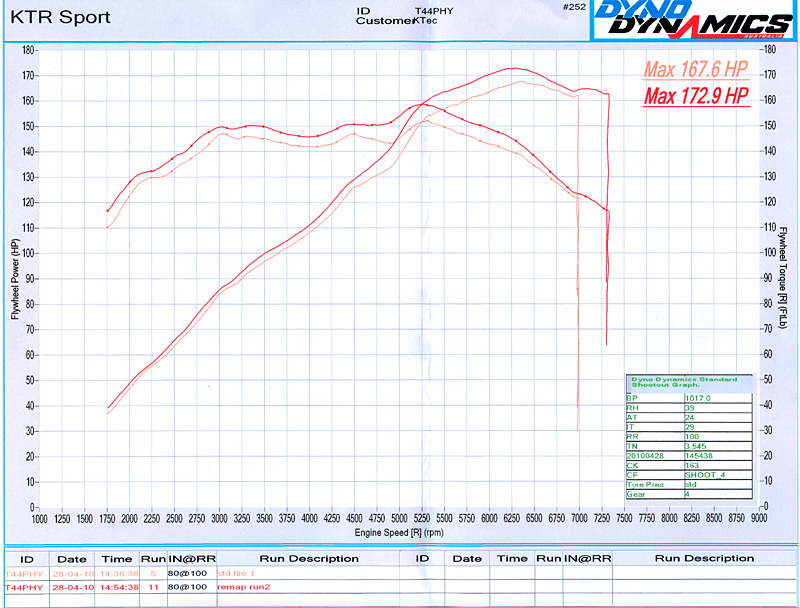Click the ID field showing T44PHY
The height and width of the screenshot is (608, 800).
click(435, 12)
